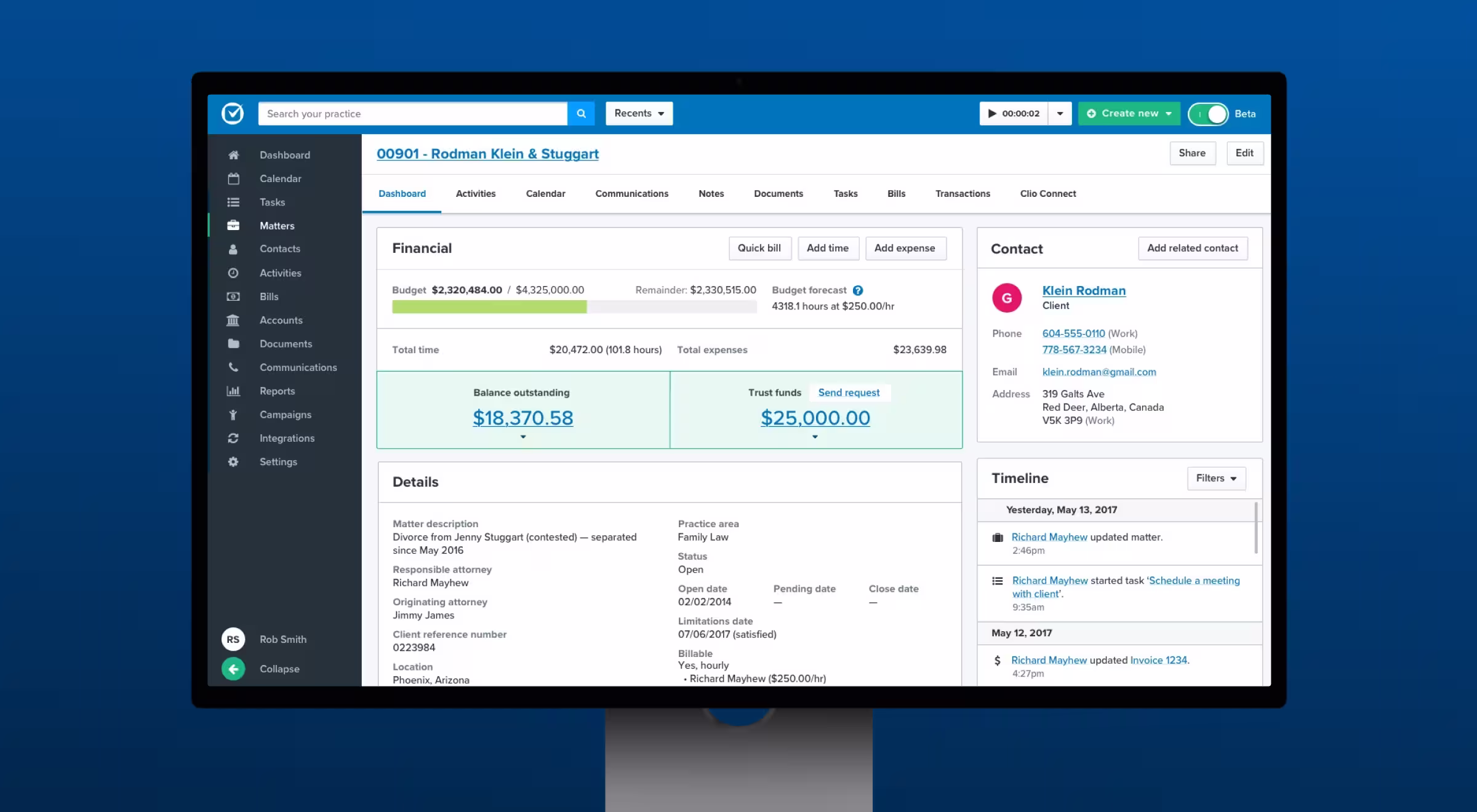1477x812 pixels.
Task: Click task list icon beside 'Schedule a meeting' entry
Action: click(x=998, y=581)
